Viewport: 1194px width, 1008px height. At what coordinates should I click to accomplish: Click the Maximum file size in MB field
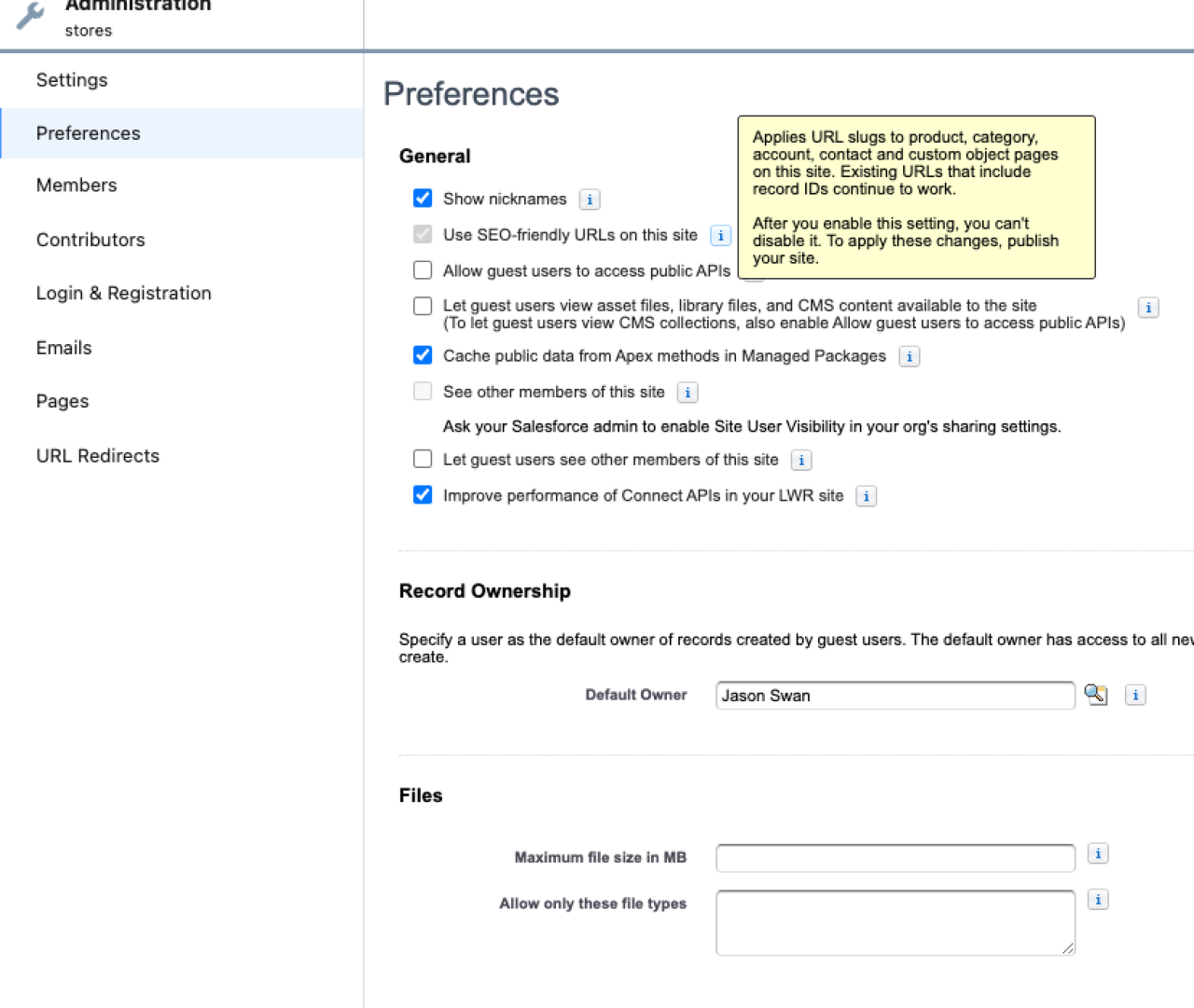[895, 858]
